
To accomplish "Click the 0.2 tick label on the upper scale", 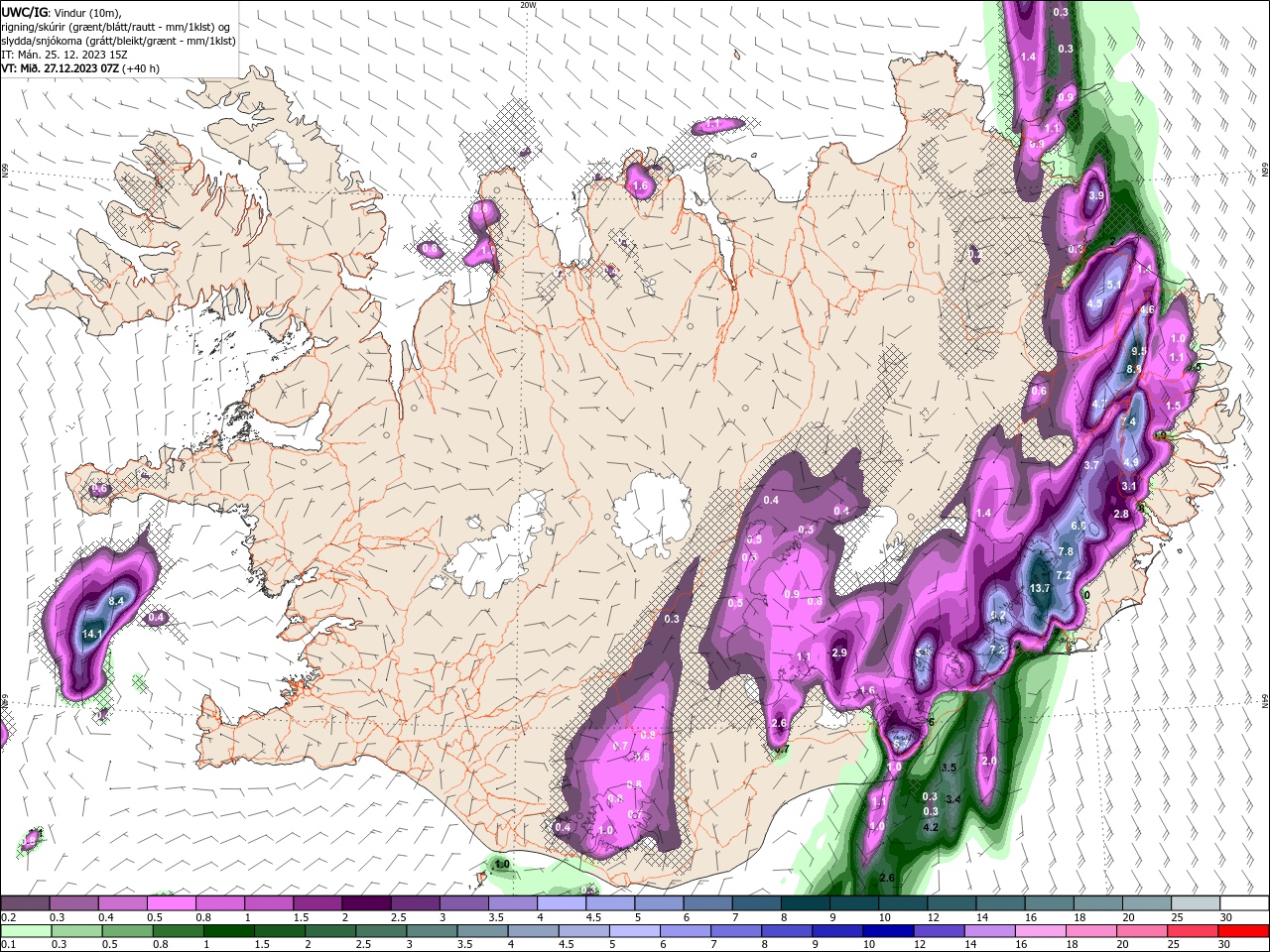I will [x=8, y=917].
